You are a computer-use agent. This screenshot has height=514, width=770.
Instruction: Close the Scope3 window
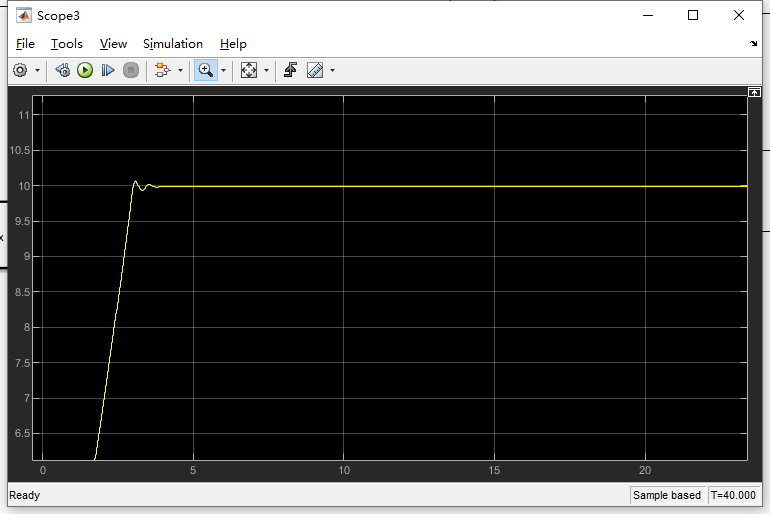[739, 15]
